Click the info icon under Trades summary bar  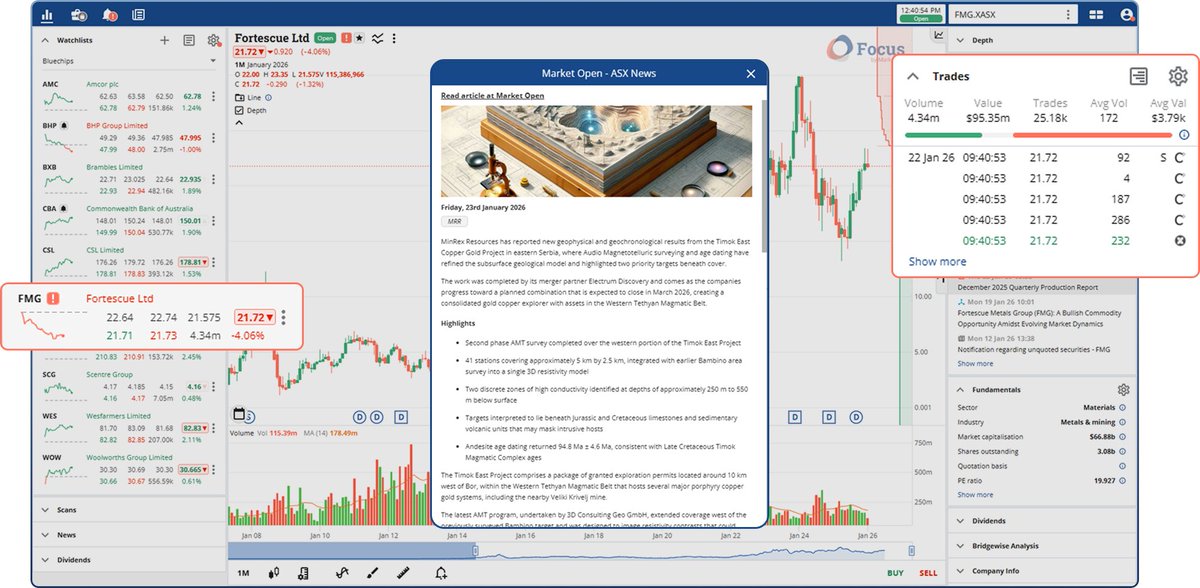coord(1184,134)
